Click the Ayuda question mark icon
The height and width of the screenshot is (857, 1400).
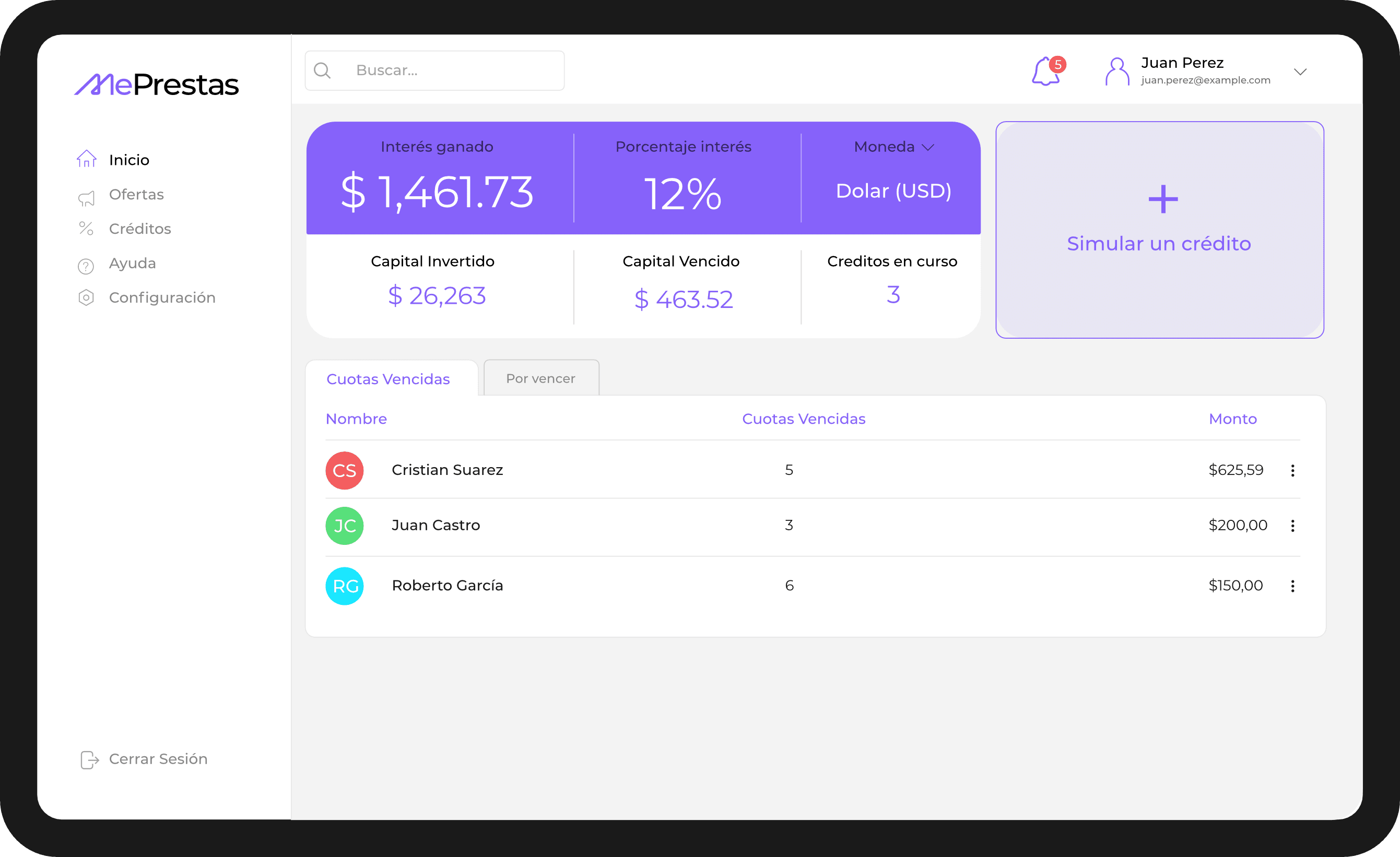click(86, 266)
